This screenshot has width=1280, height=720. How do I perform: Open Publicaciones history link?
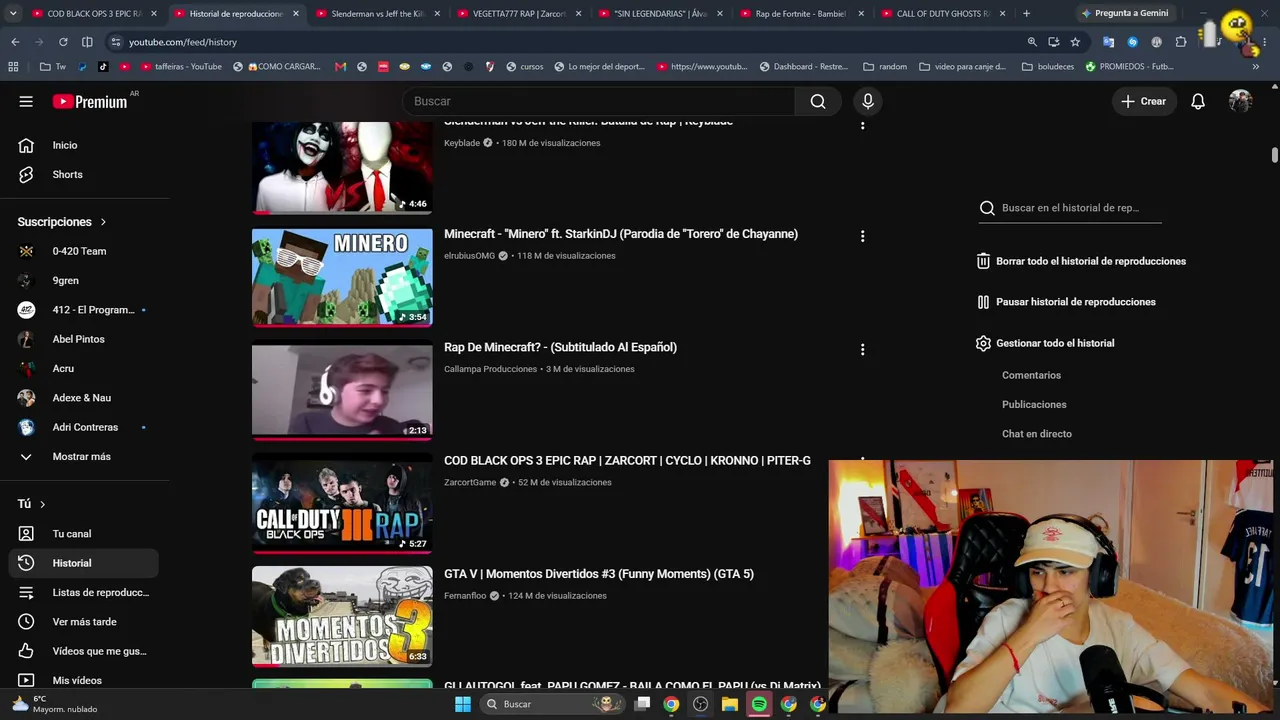tap(1034, 405)
